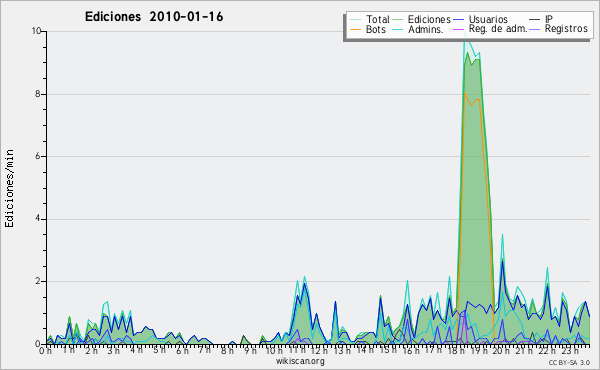Click the blue Usuarios legend line swatch
Image resolution: width=600 pixels, height=370 pixels.
[458, 20]
